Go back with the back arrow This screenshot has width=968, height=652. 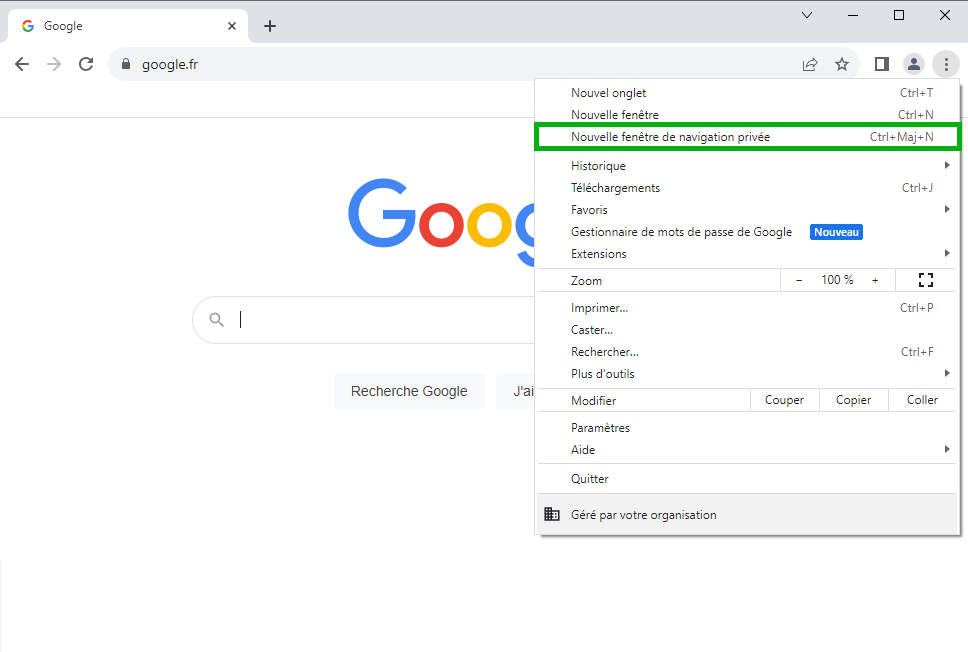22,64
